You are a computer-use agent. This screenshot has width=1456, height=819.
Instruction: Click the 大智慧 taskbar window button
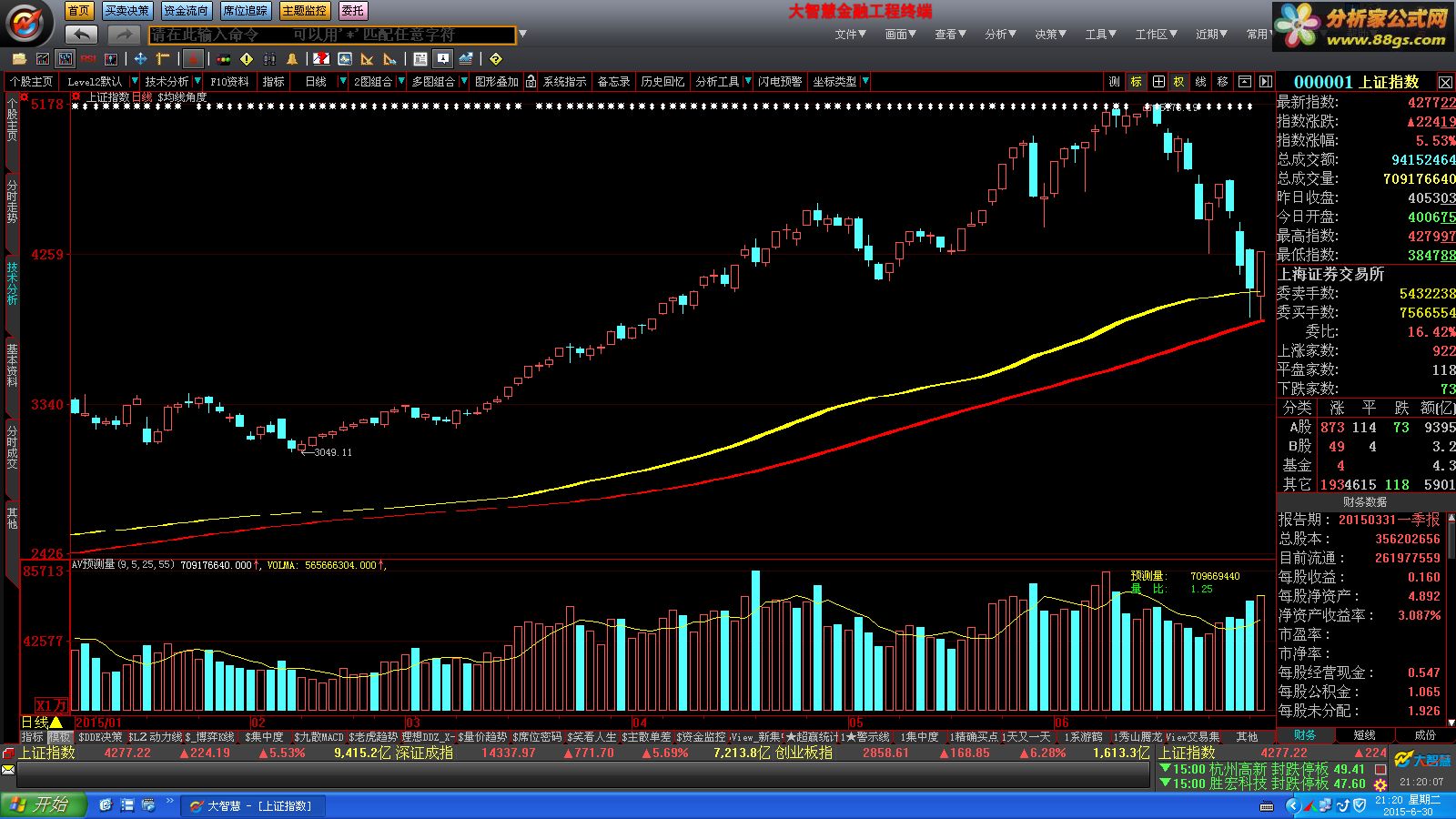click(252, 805)
